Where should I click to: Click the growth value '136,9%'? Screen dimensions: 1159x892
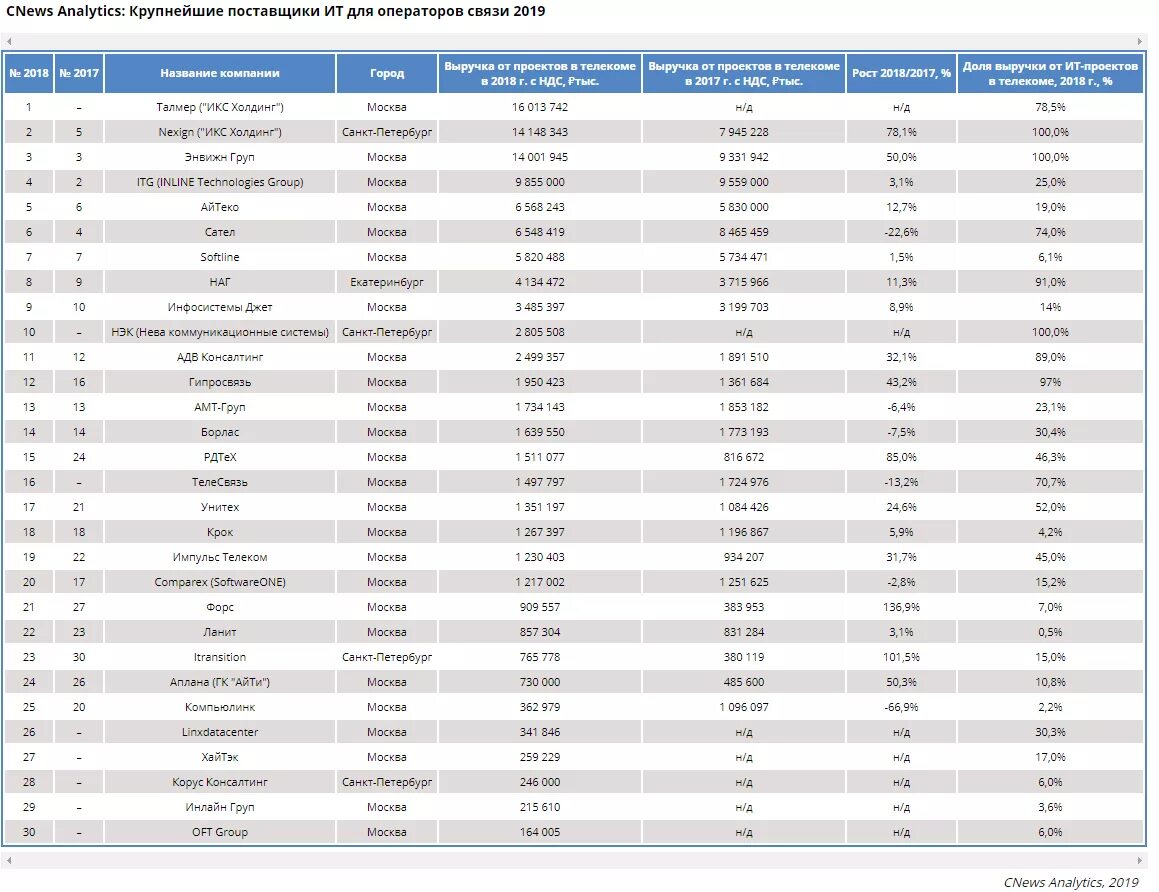tap(901, 607)
